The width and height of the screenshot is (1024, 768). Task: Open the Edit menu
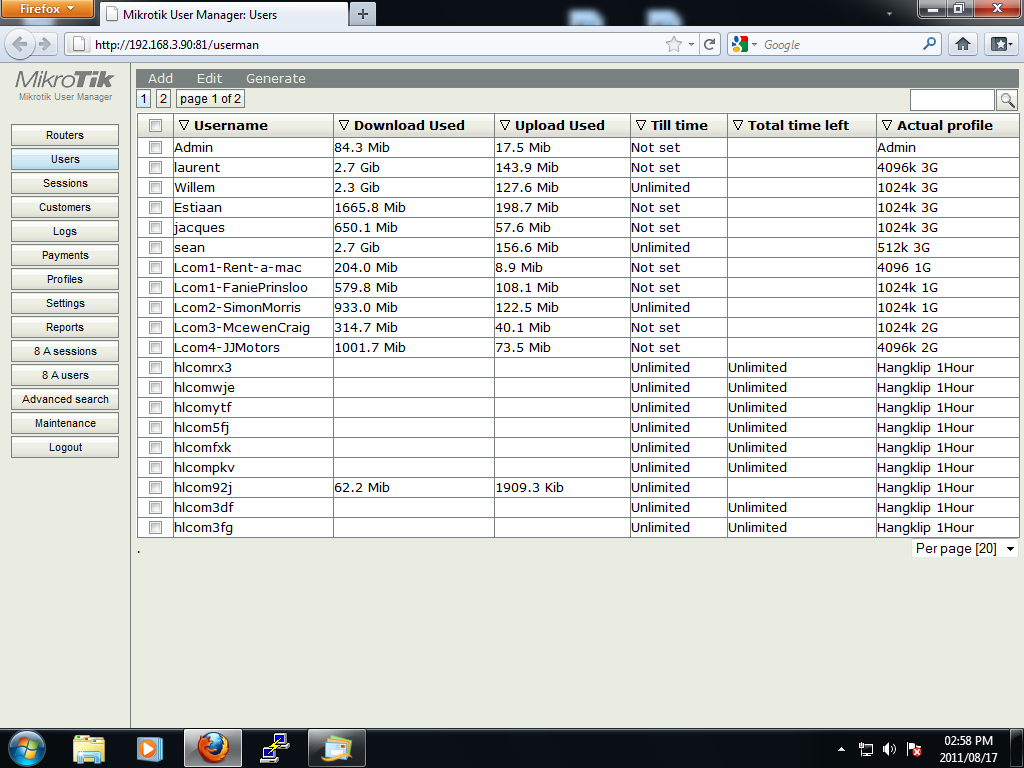(209, 78)
